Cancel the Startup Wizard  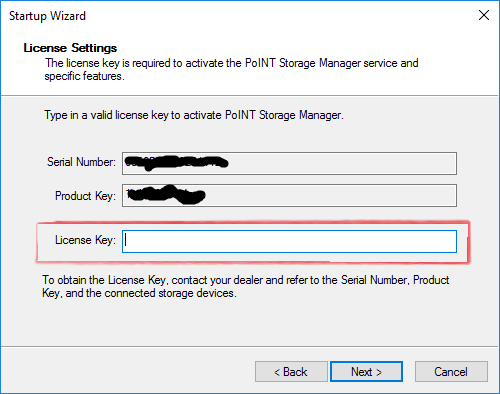(451, 372)
